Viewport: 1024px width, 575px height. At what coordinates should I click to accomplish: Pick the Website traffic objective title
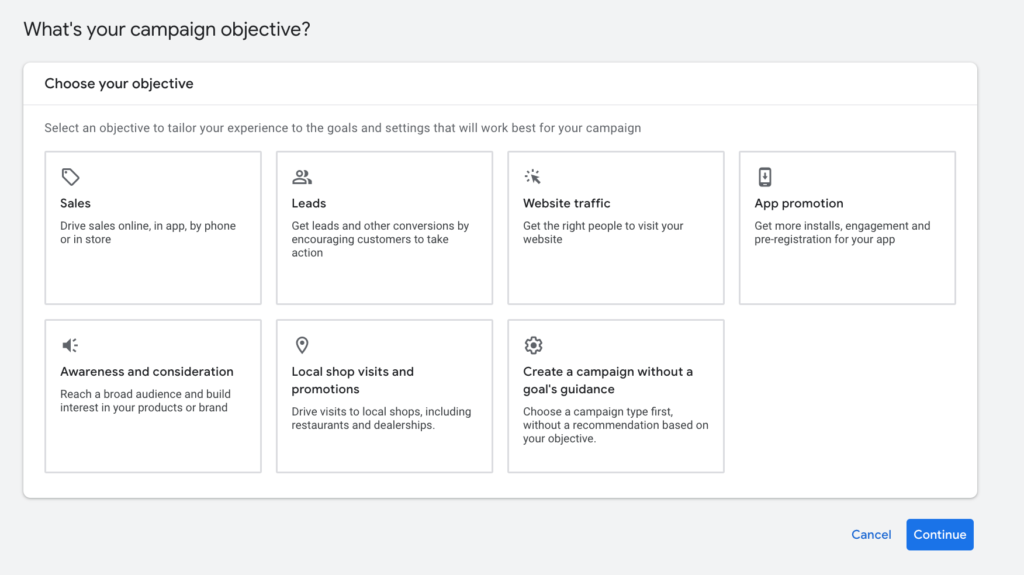point(566,203)
